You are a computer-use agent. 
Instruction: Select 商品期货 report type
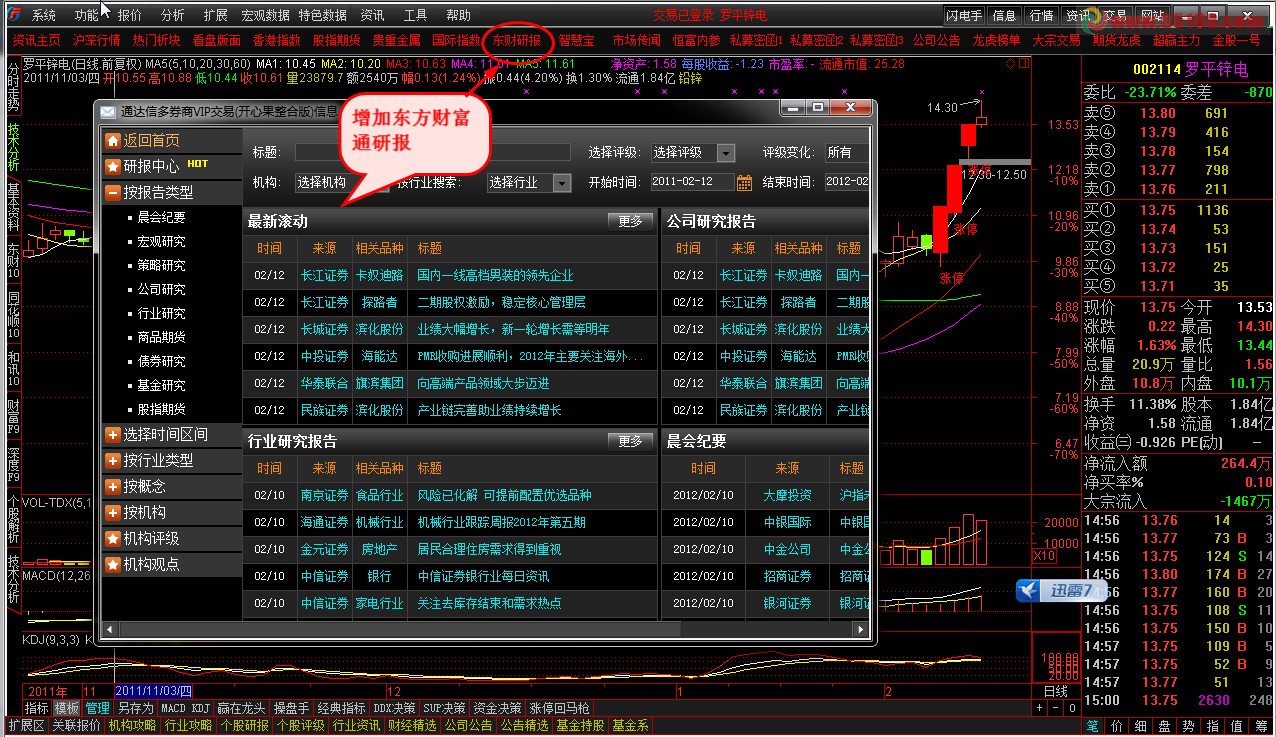tap(161, 337)
